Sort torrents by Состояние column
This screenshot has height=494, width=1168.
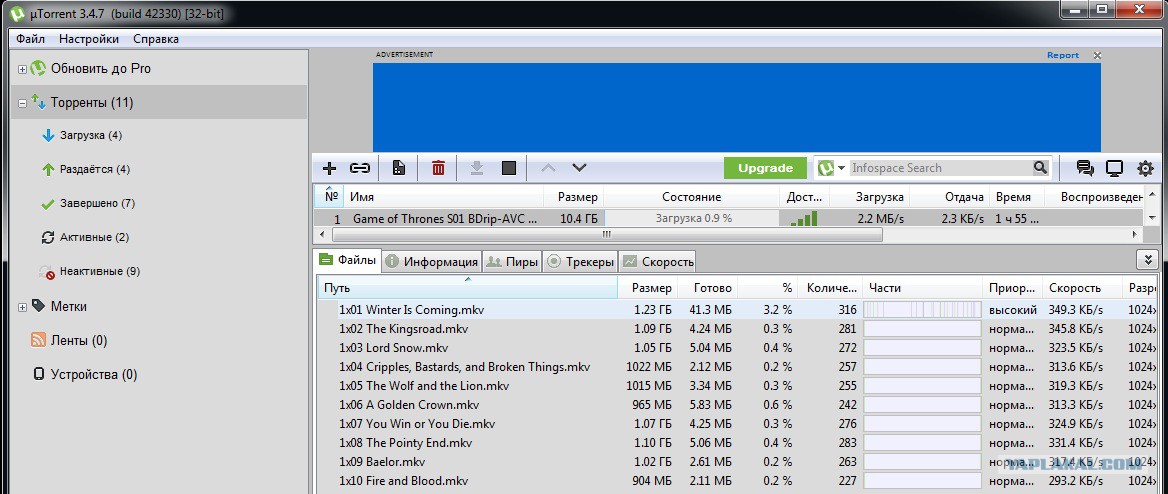point(691,197)
